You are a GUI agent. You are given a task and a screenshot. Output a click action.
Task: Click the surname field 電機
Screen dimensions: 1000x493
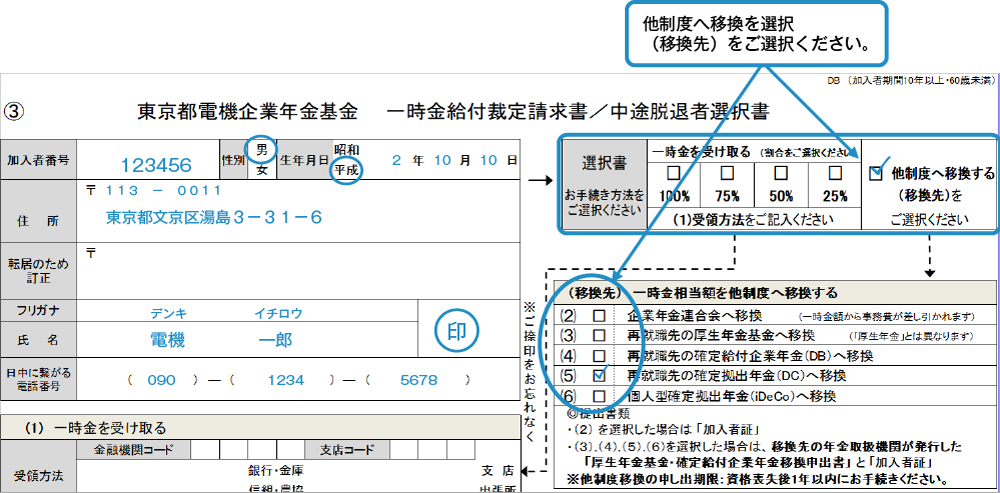point(168,339)
